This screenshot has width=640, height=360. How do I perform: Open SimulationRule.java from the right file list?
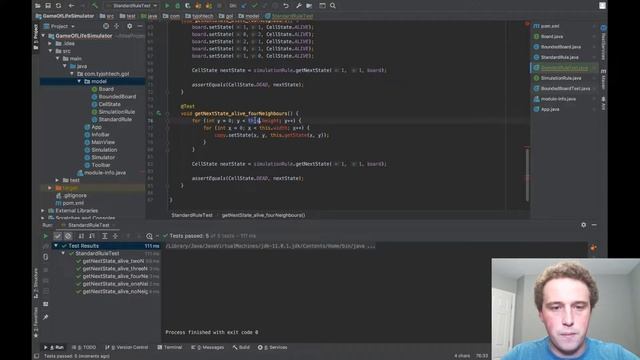click(x=558, y=78)
